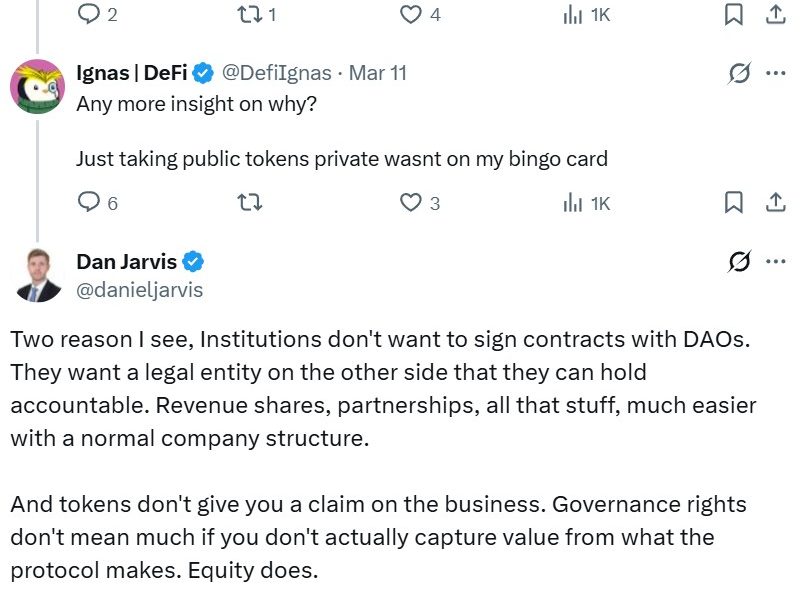This screenshot has width=801, height=600.
Task: View top tweet's 1K views analytics
Action: point(573,14)
